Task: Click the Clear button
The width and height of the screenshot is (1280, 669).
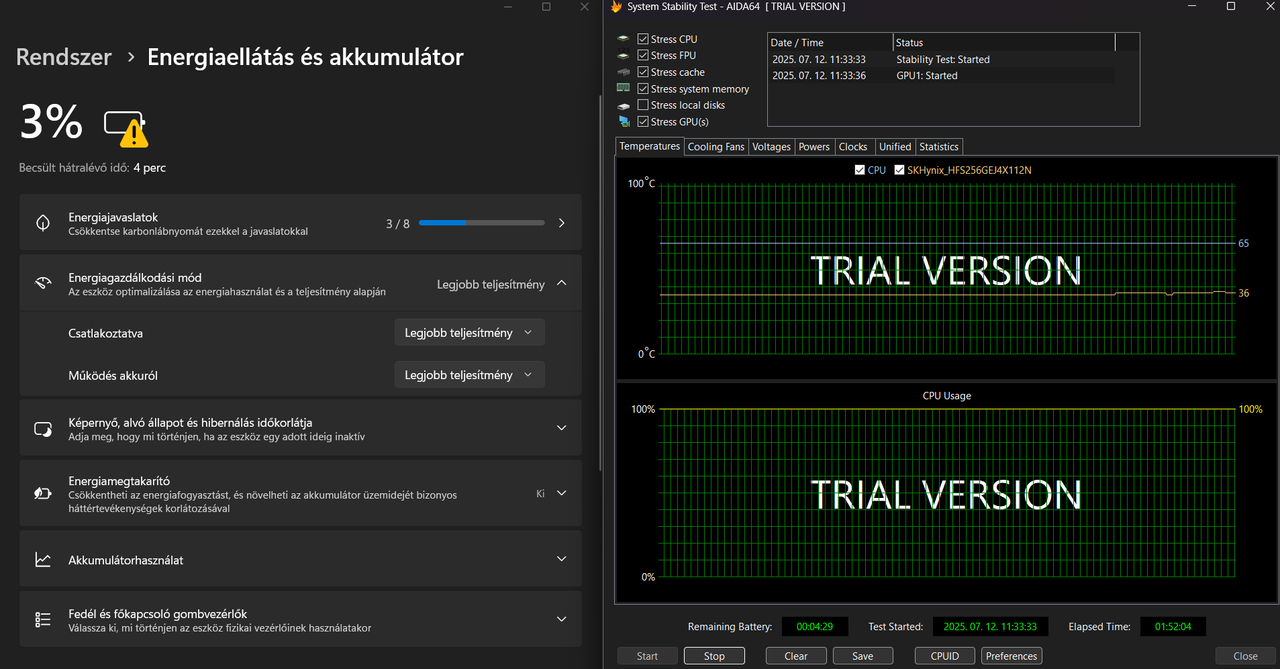Action: [796, 656]
